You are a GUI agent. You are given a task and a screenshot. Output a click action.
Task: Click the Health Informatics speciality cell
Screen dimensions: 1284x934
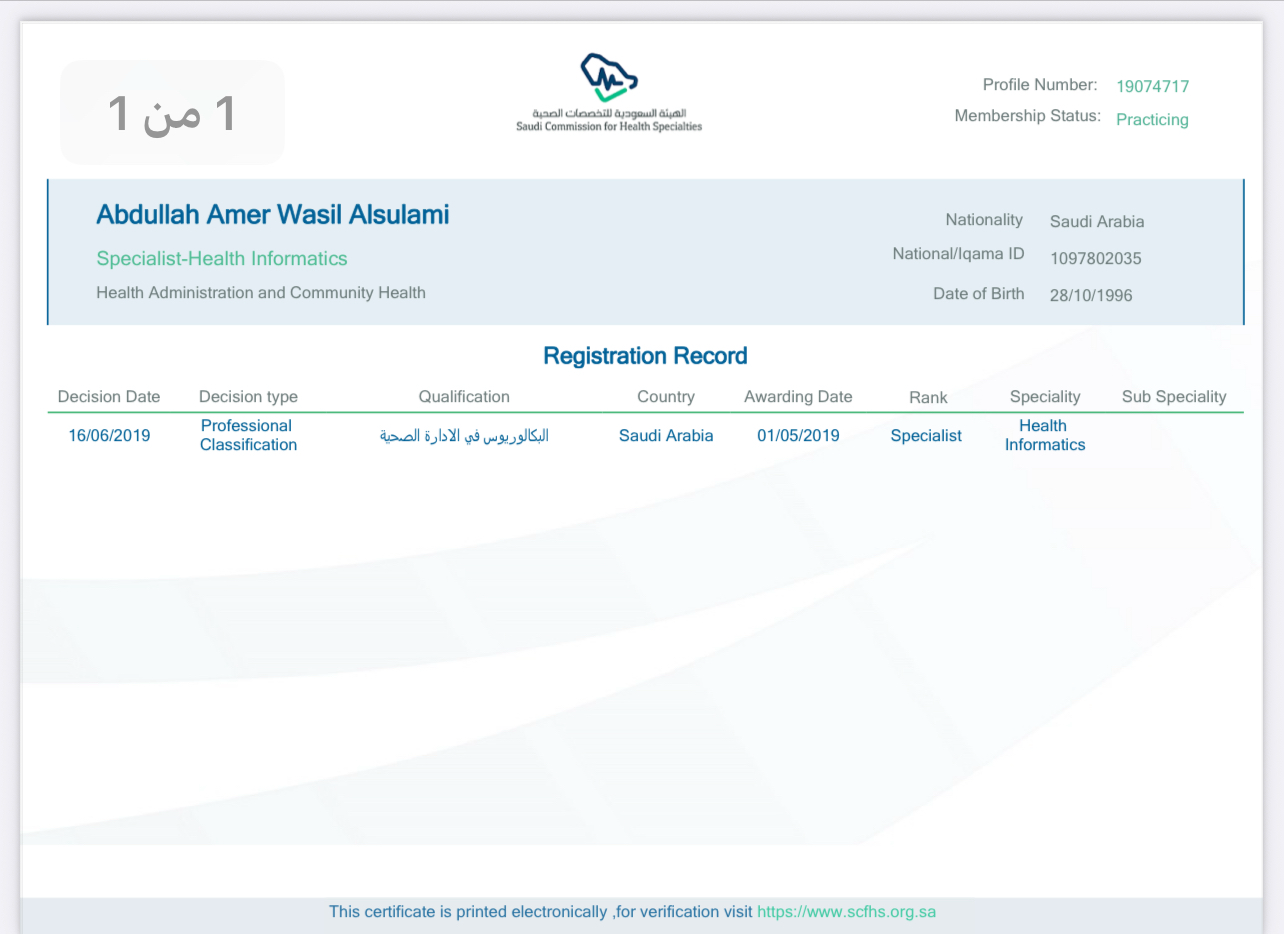pos(1044,435)
